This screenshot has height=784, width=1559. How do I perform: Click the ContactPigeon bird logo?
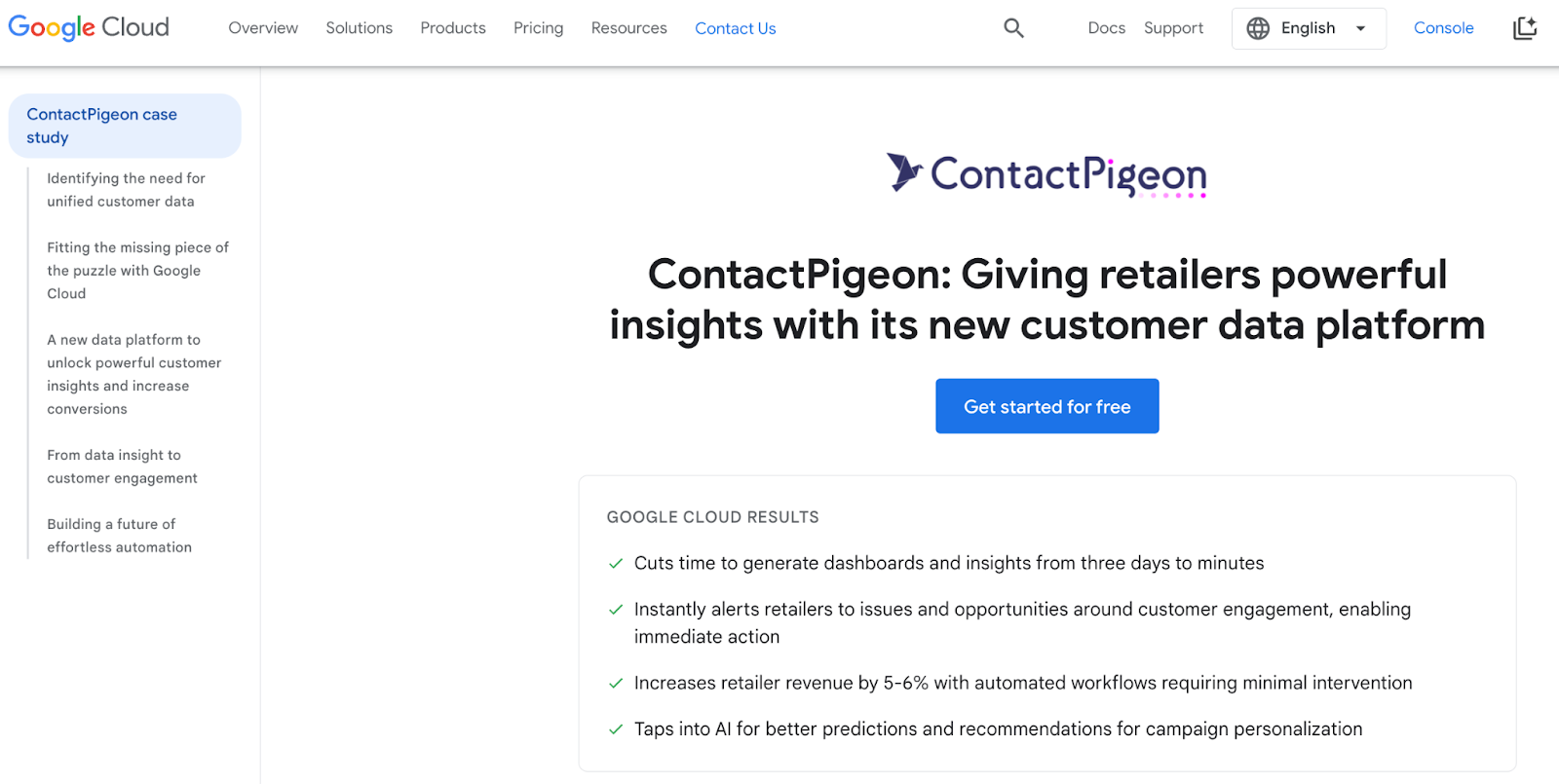904,172
